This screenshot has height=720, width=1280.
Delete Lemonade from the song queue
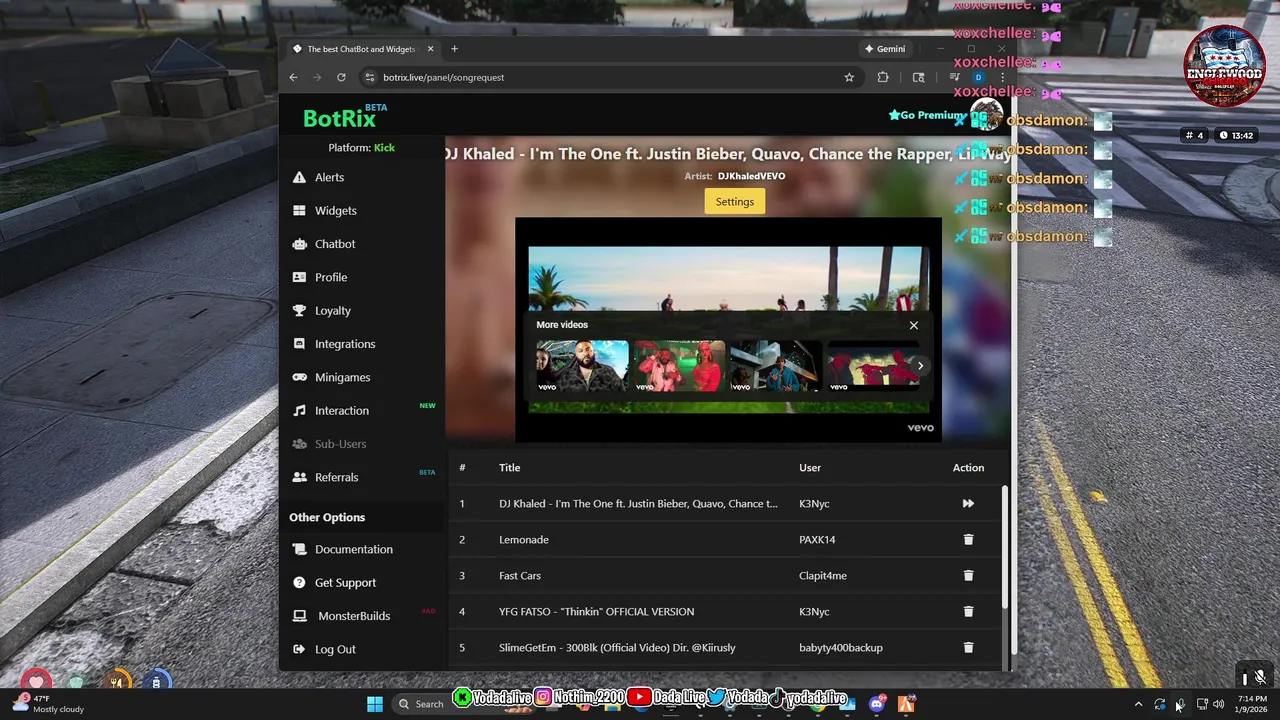(968, 539)
